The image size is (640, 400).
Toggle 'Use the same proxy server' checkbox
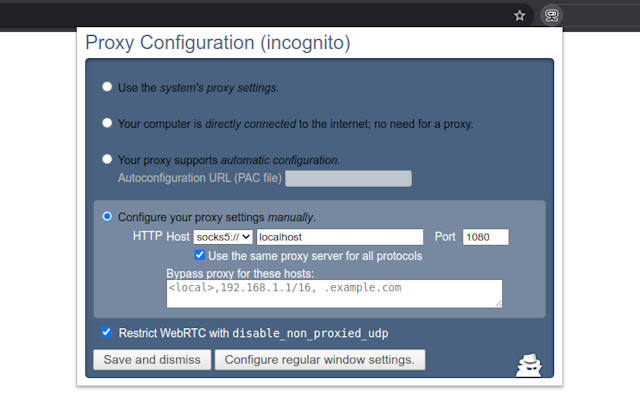pyautogui.click(x=200, y=255)
